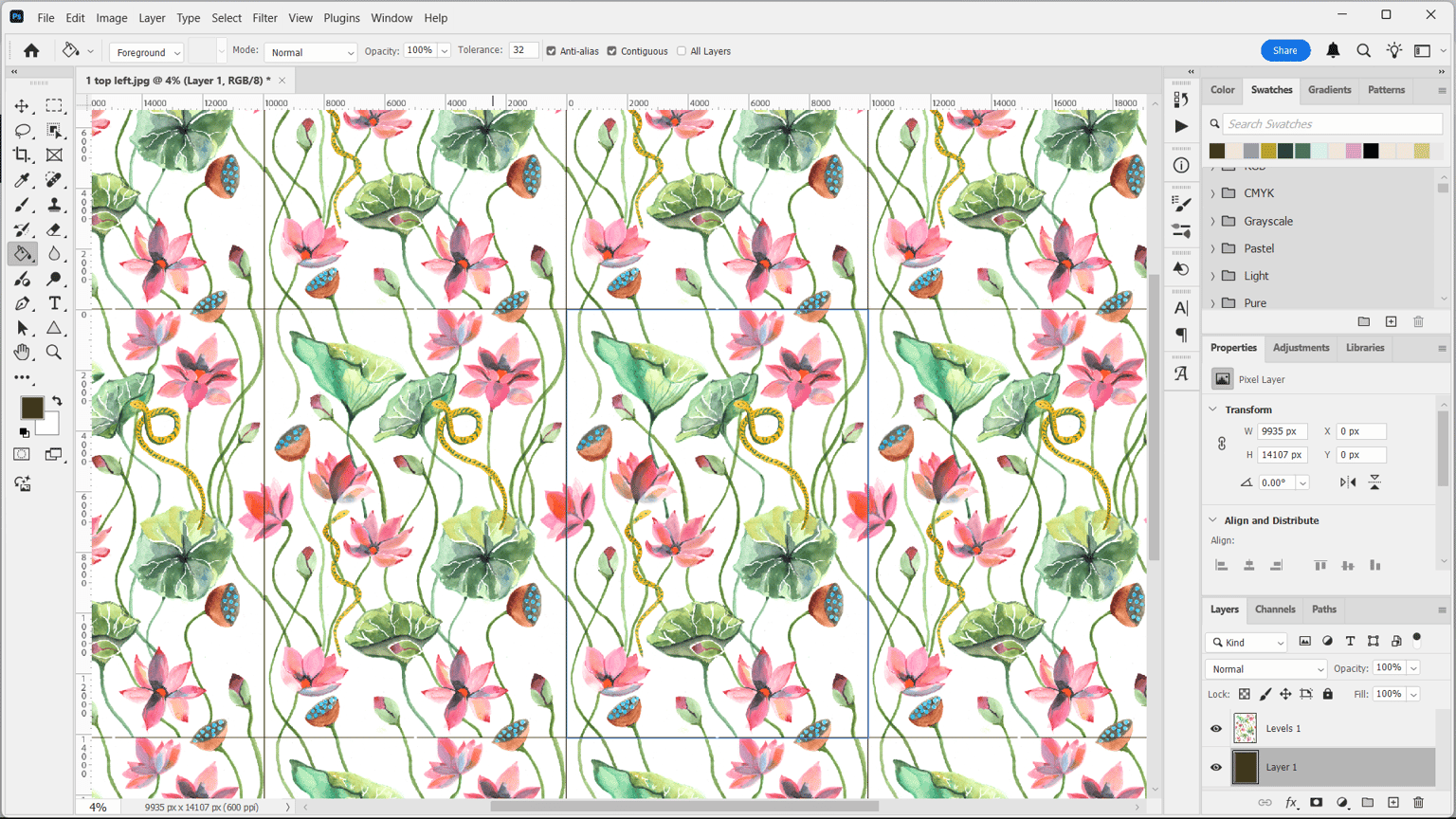Select the Crop tool
1456x819 pixels.
(22, 155)
